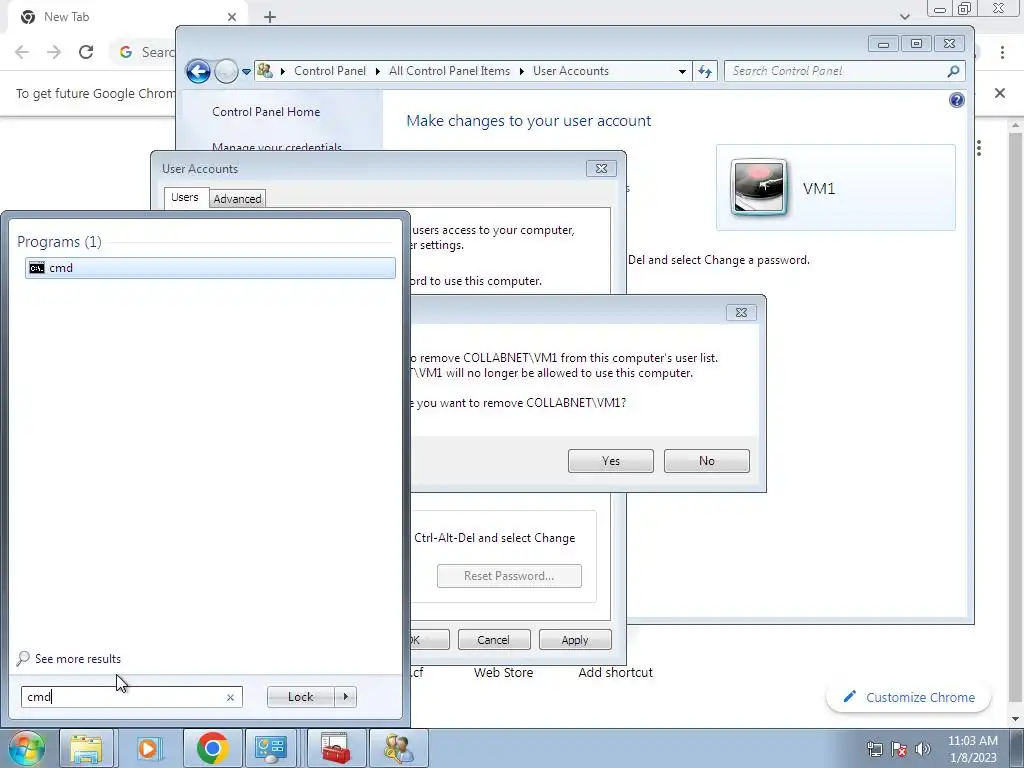Expand the address bar history dropdown
The image size is (1024, 768).
coord(682,71)
